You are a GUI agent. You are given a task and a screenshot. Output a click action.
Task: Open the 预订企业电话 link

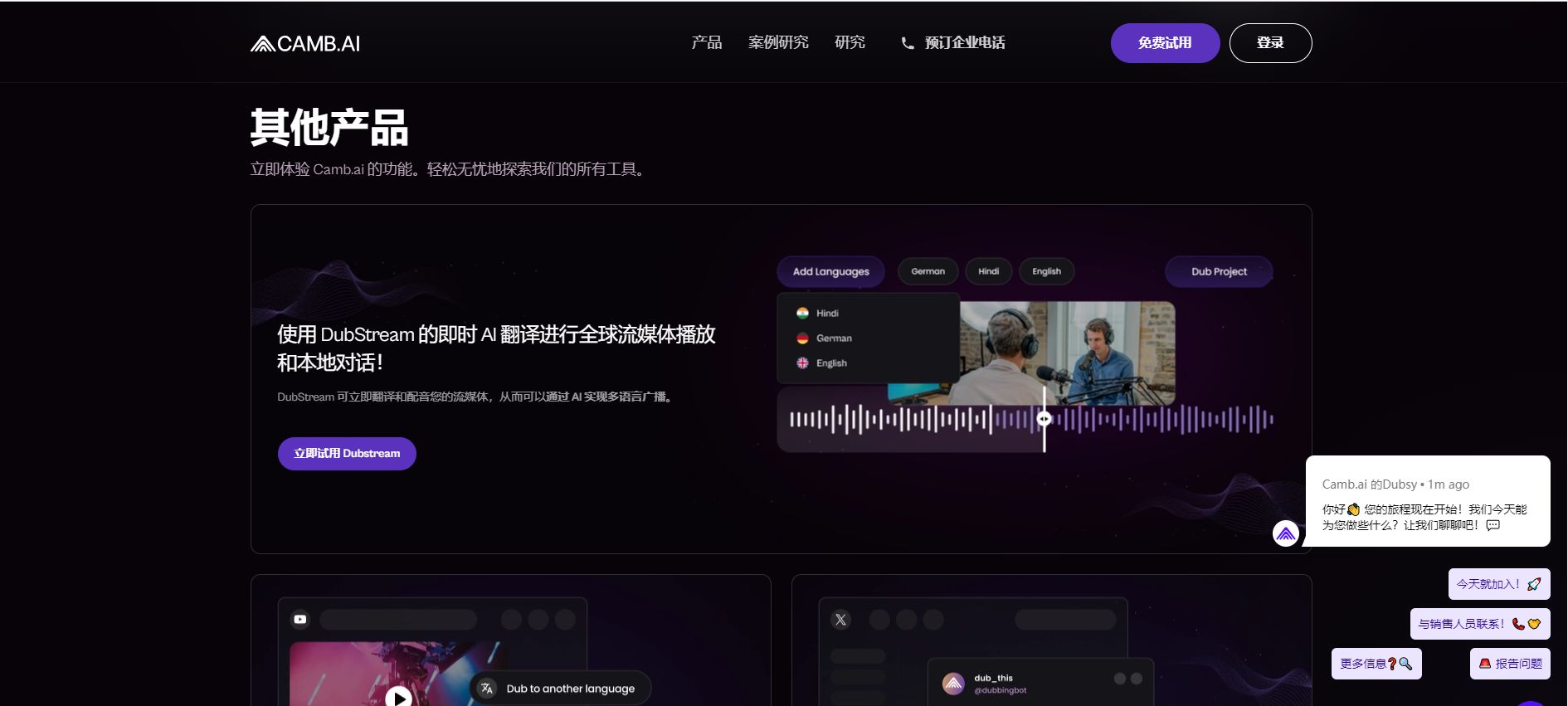965,42
